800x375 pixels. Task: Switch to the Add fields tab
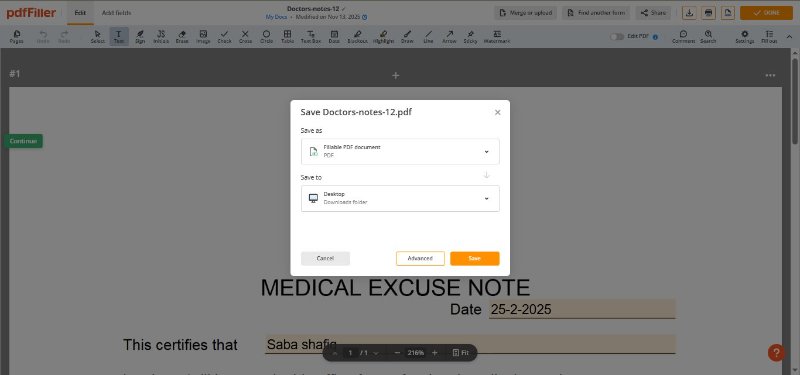click(116, 13)
